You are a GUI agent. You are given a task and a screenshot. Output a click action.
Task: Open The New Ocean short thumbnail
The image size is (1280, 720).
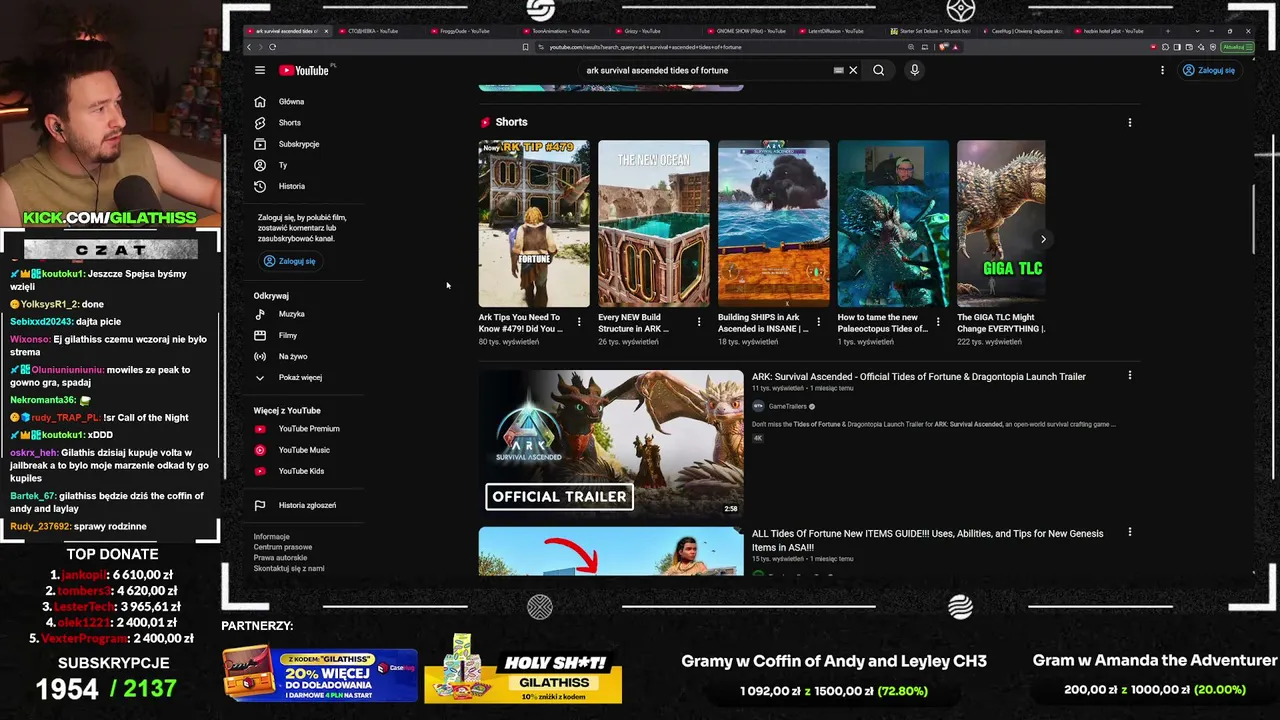click(654, 223)
